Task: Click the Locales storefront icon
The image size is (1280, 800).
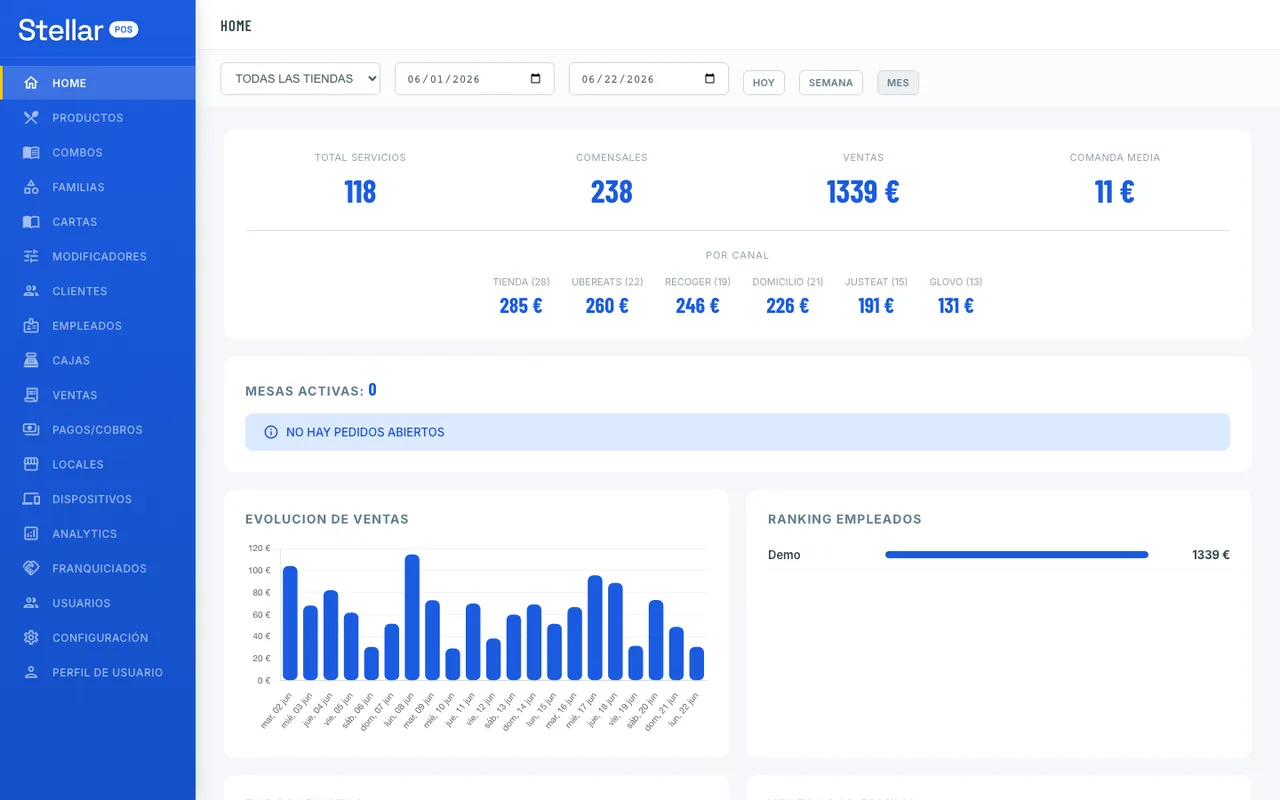Action: point(31,464)
